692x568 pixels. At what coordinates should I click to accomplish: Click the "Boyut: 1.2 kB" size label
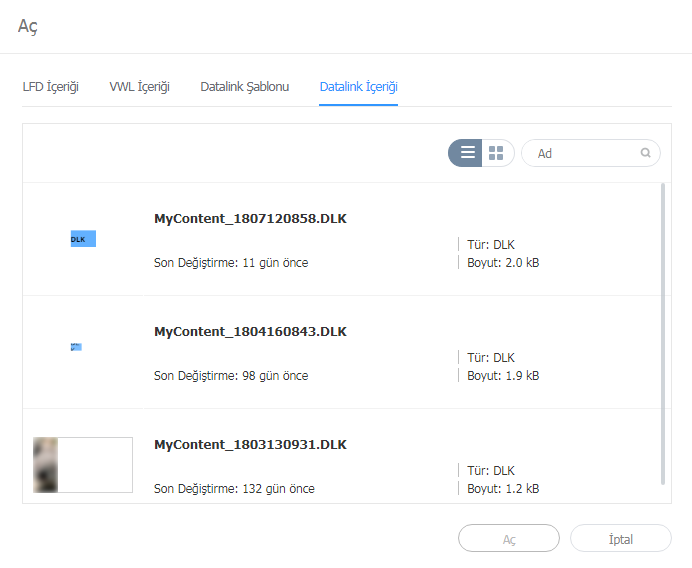tap(502, 489)
